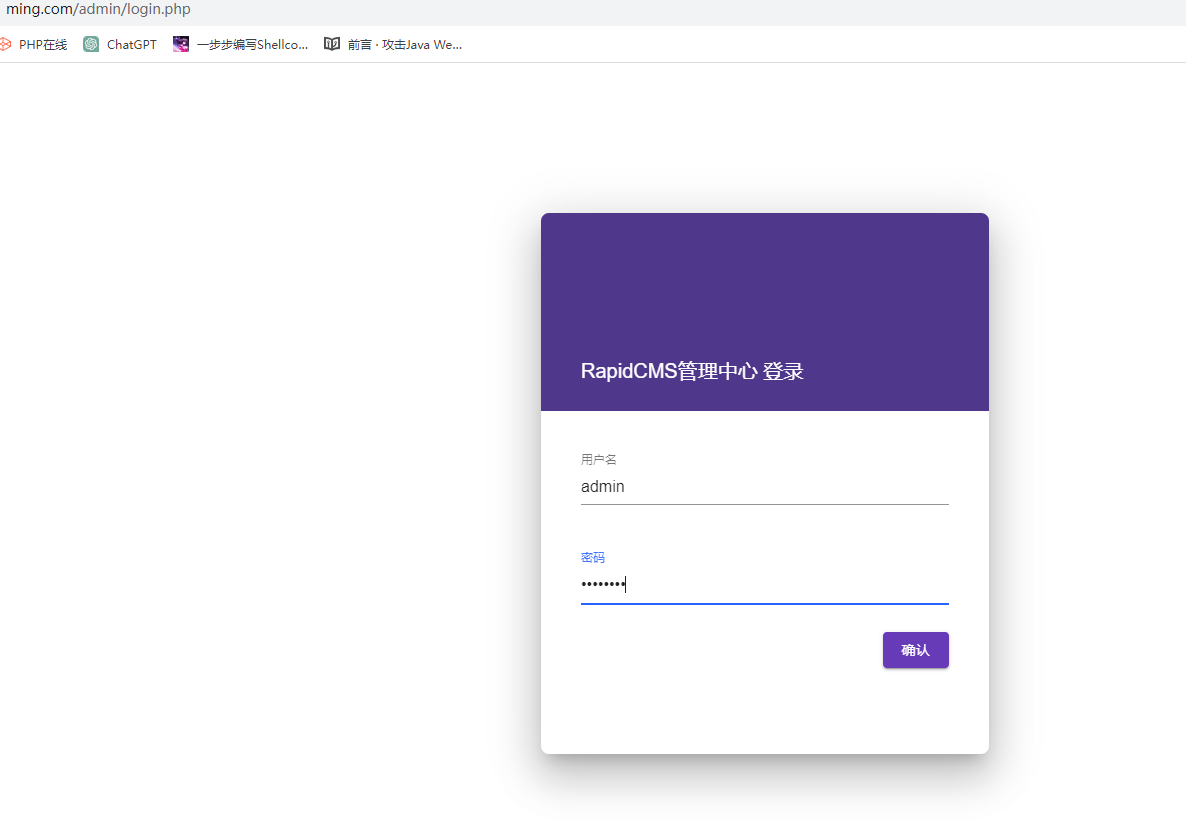Focus the 密码 password input field
This screenshot has width=1186, height=835.
pos(764,585)
